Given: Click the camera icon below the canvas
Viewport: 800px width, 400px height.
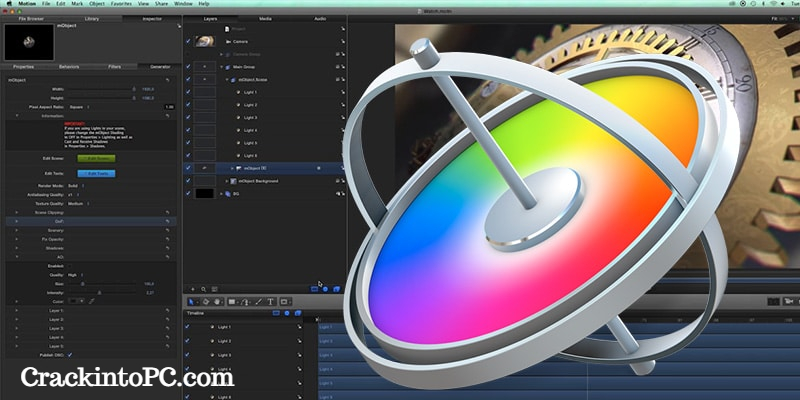Looking at the screenshot, I should coord(789,302).
